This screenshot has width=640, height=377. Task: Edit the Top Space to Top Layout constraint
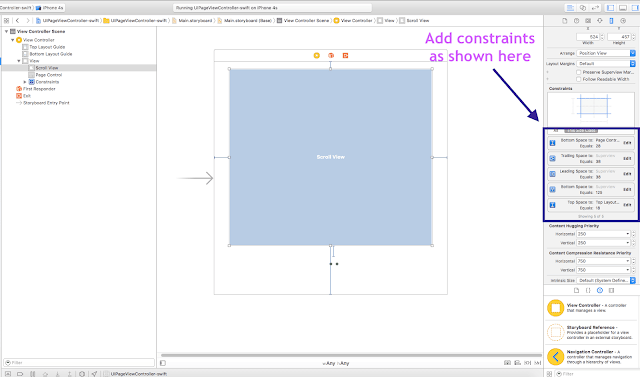point(627,205)
